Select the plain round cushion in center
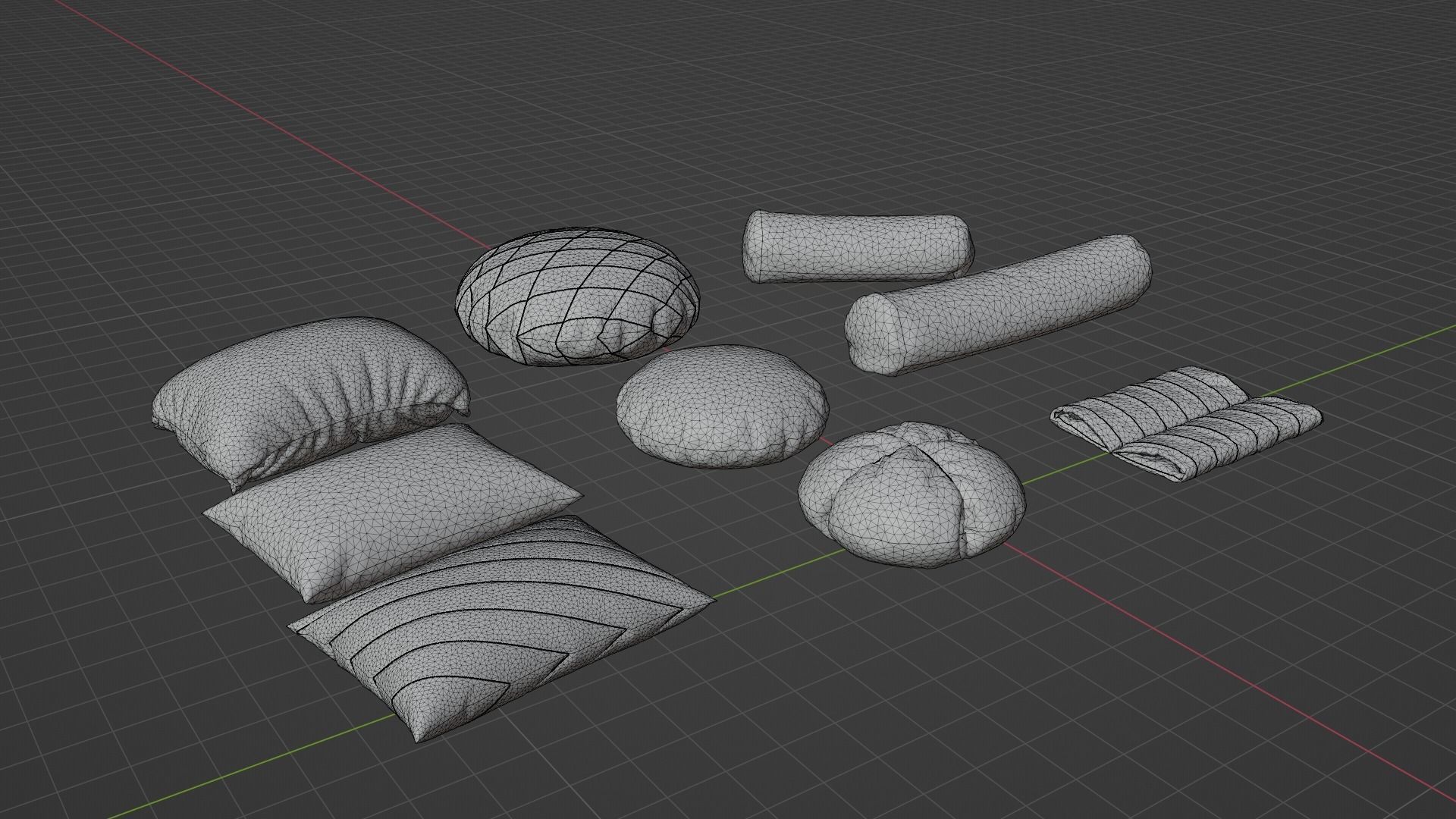The image size is (1456, 819). (x=722, y=406)
